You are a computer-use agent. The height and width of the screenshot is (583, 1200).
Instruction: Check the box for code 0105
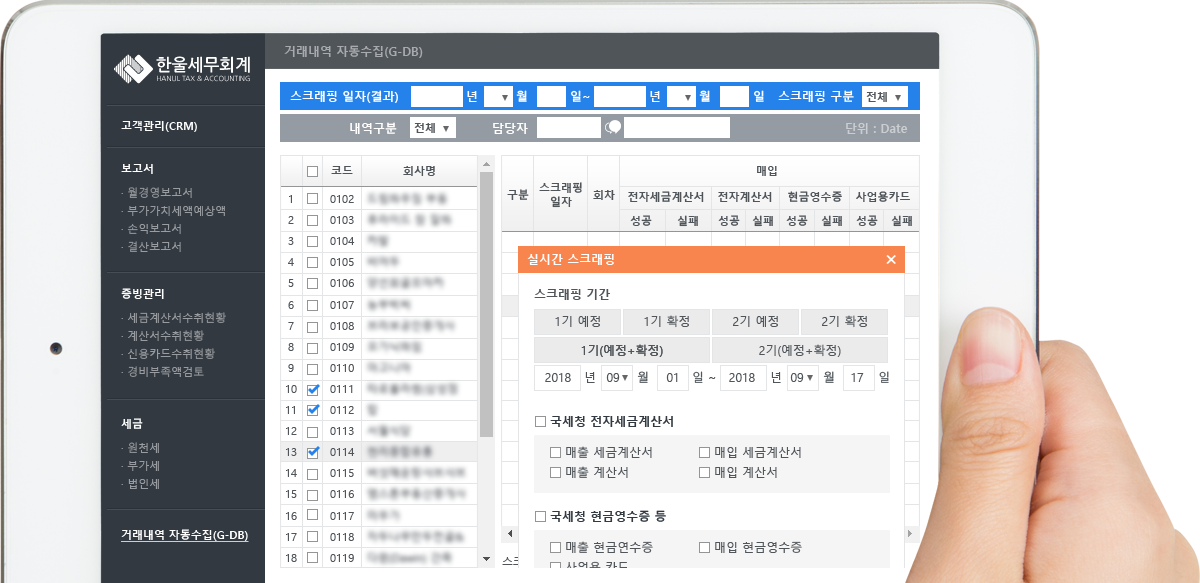click(312, 262)
